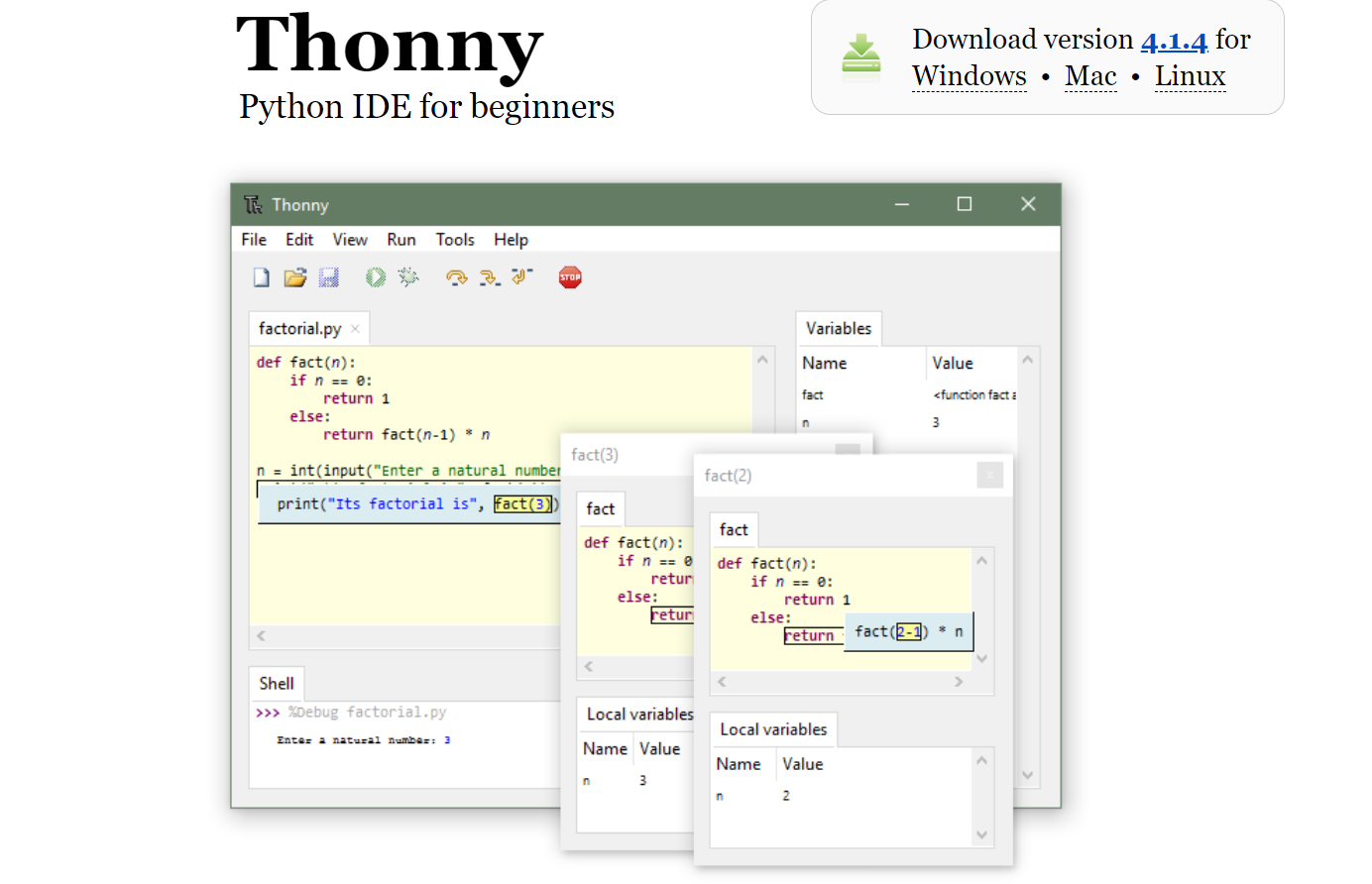Select Local variables tab in fact(2) window
Image resolution: width=1372 pixels, height=884 pixels.
point(773,729)
